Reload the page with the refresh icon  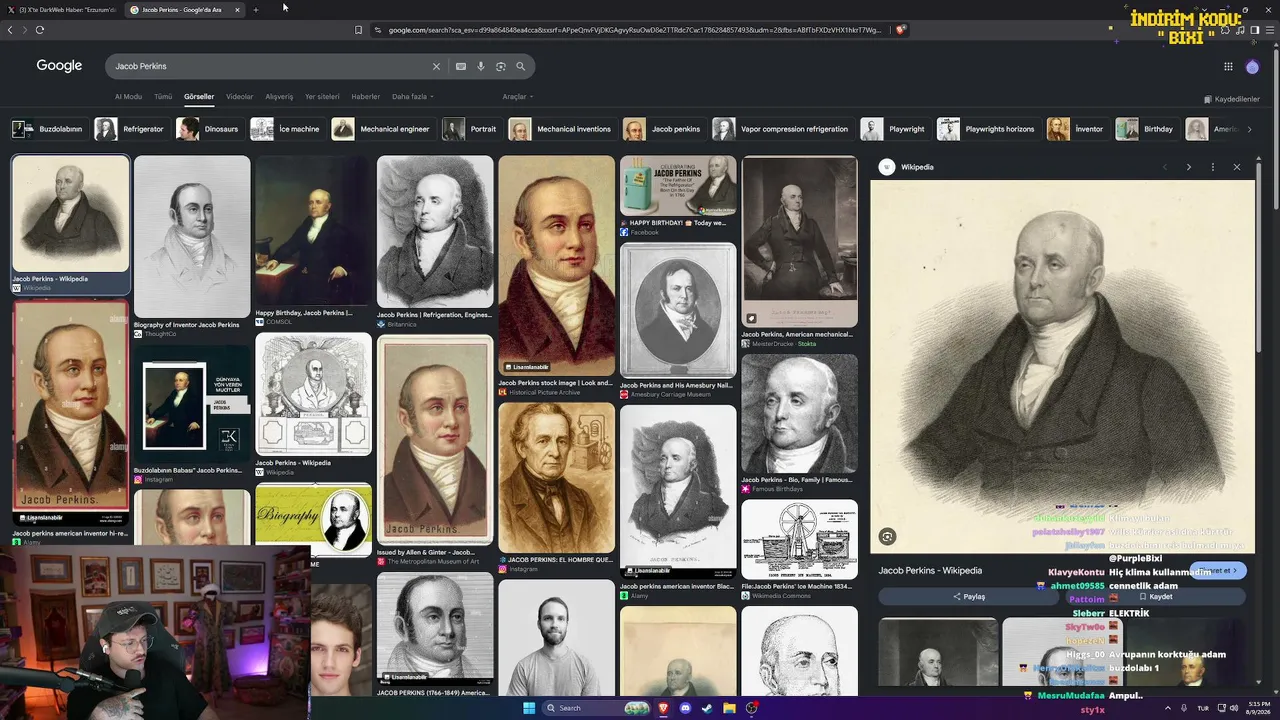tap(40, 30)
